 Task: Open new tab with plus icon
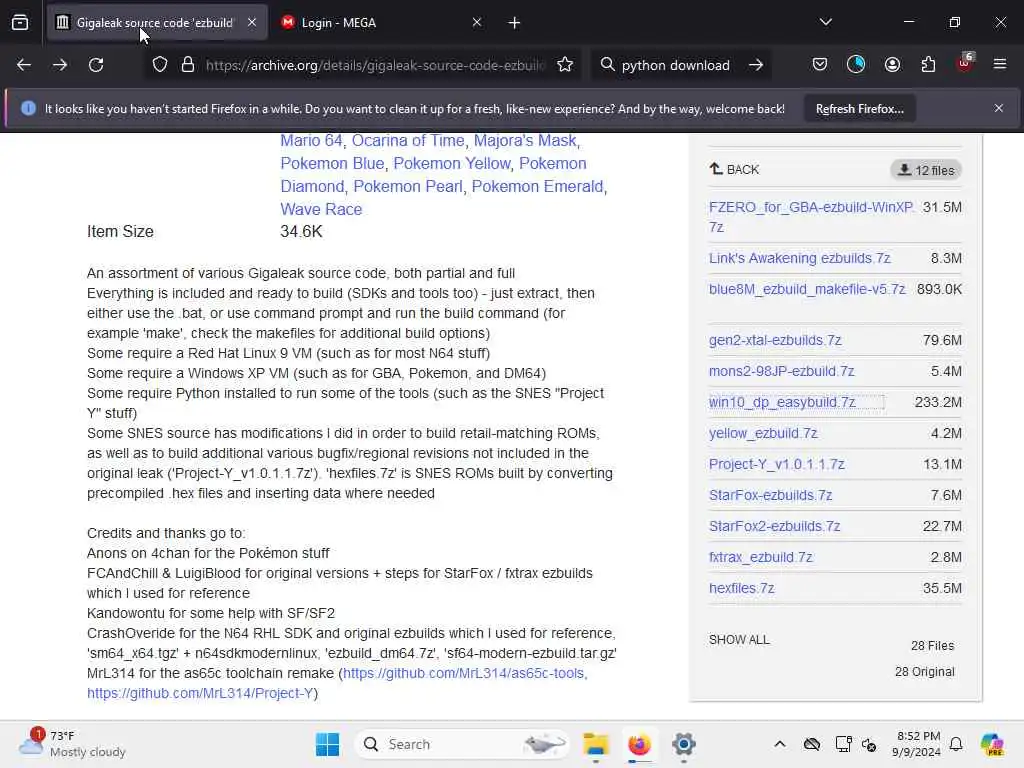pyautogui.click(x=515, y=23)
